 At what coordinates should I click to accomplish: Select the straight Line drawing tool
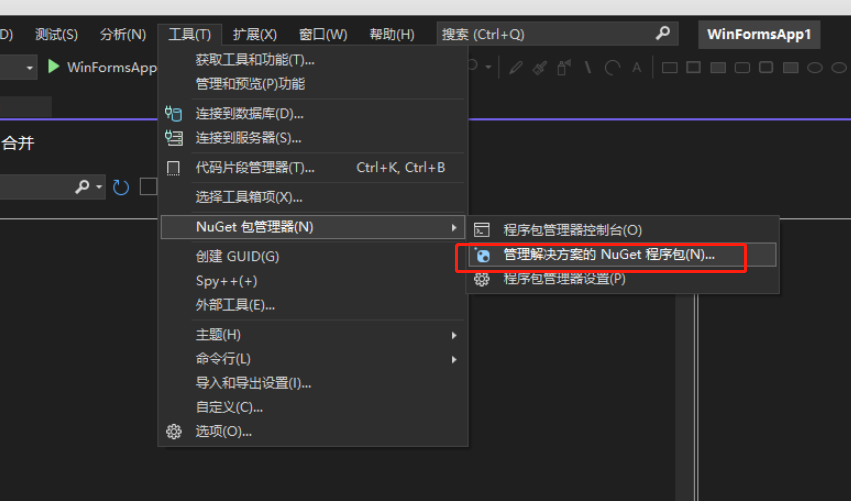588,68
